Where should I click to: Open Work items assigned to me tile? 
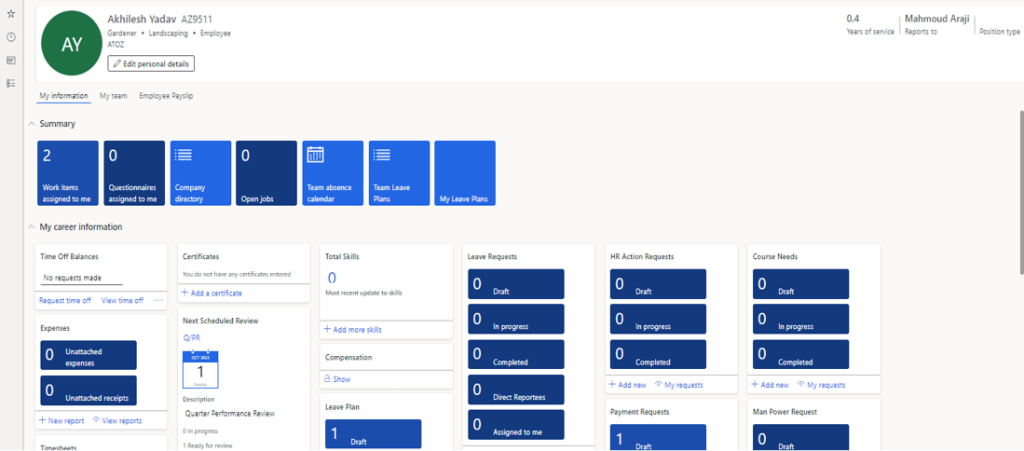tap(68, 174)
